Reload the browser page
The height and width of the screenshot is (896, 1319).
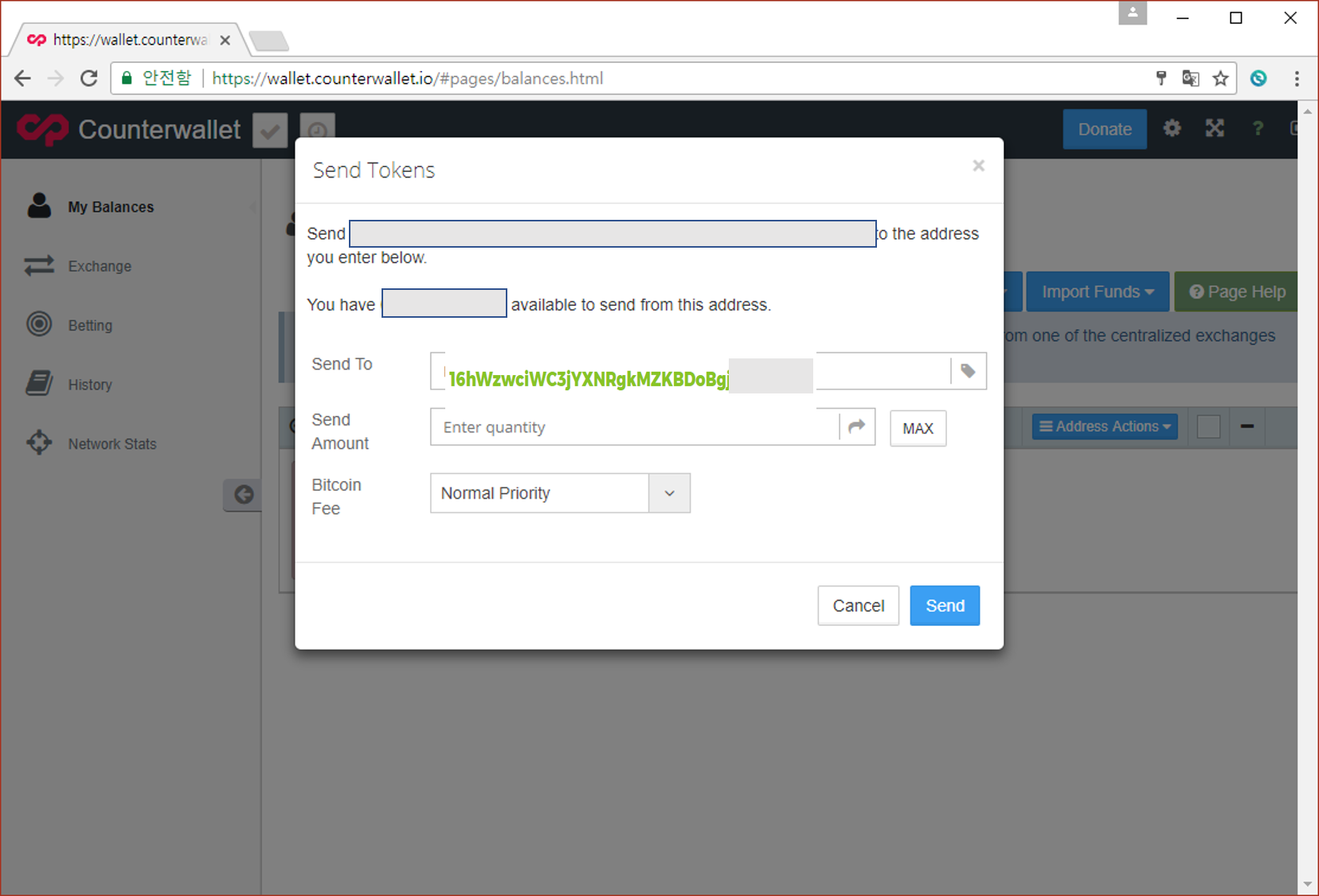point(88,78)
